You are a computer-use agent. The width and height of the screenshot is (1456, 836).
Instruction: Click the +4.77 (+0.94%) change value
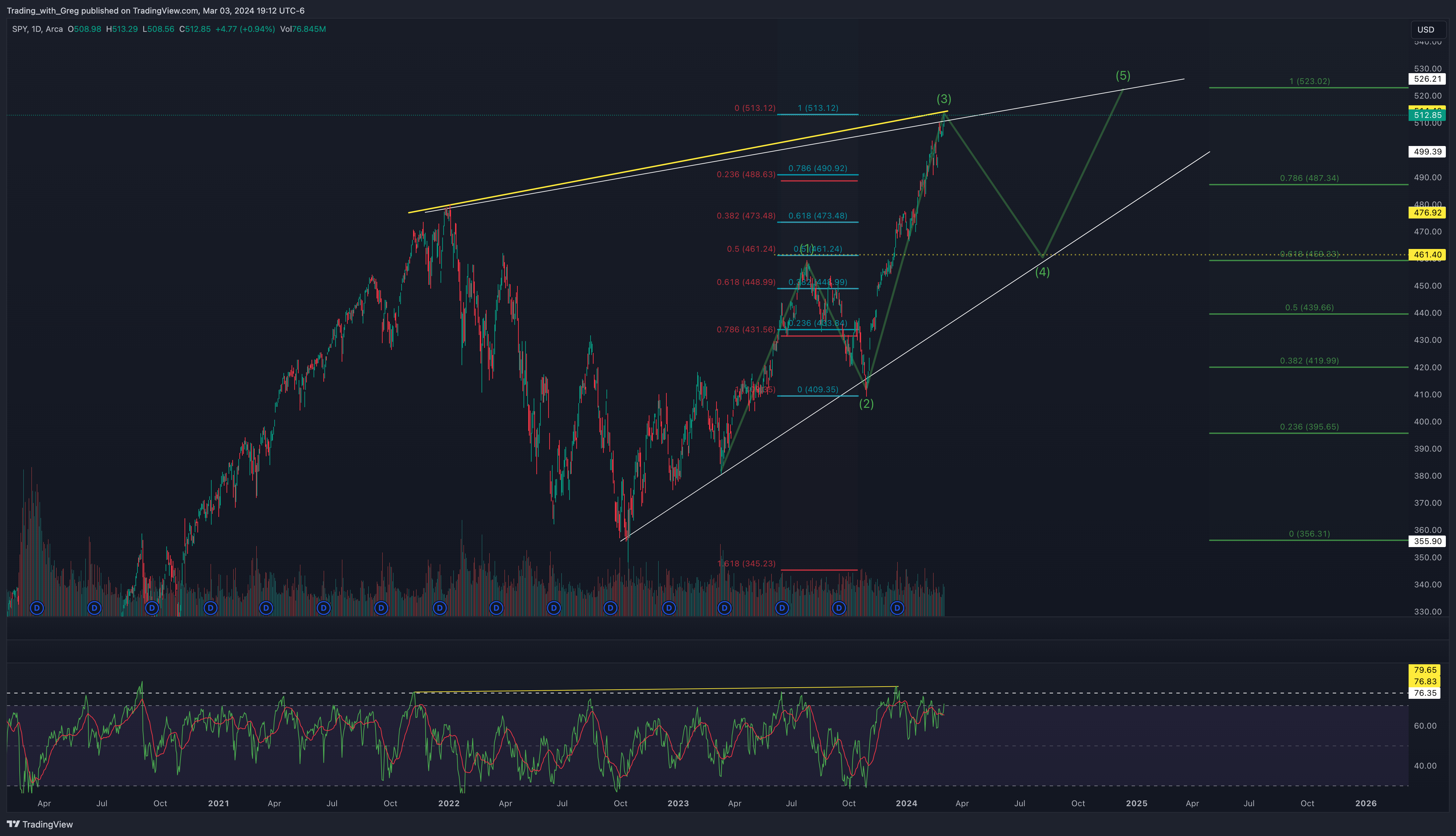pos(245,29)
